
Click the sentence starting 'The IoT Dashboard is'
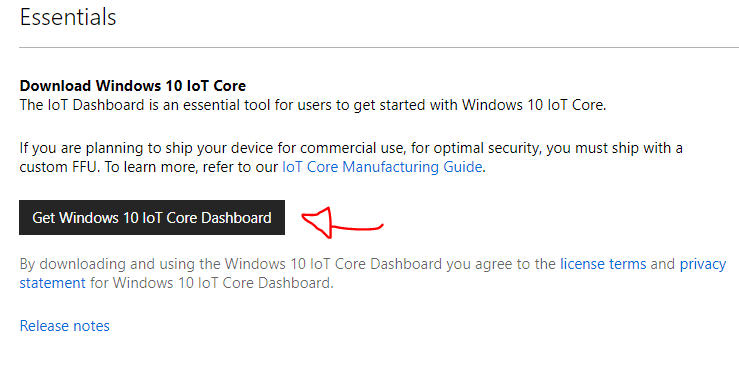(313, 105)
